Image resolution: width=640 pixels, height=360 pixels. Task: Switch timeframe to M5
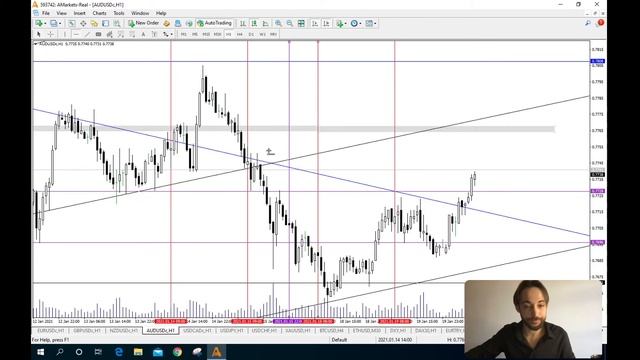coord(195,34)
